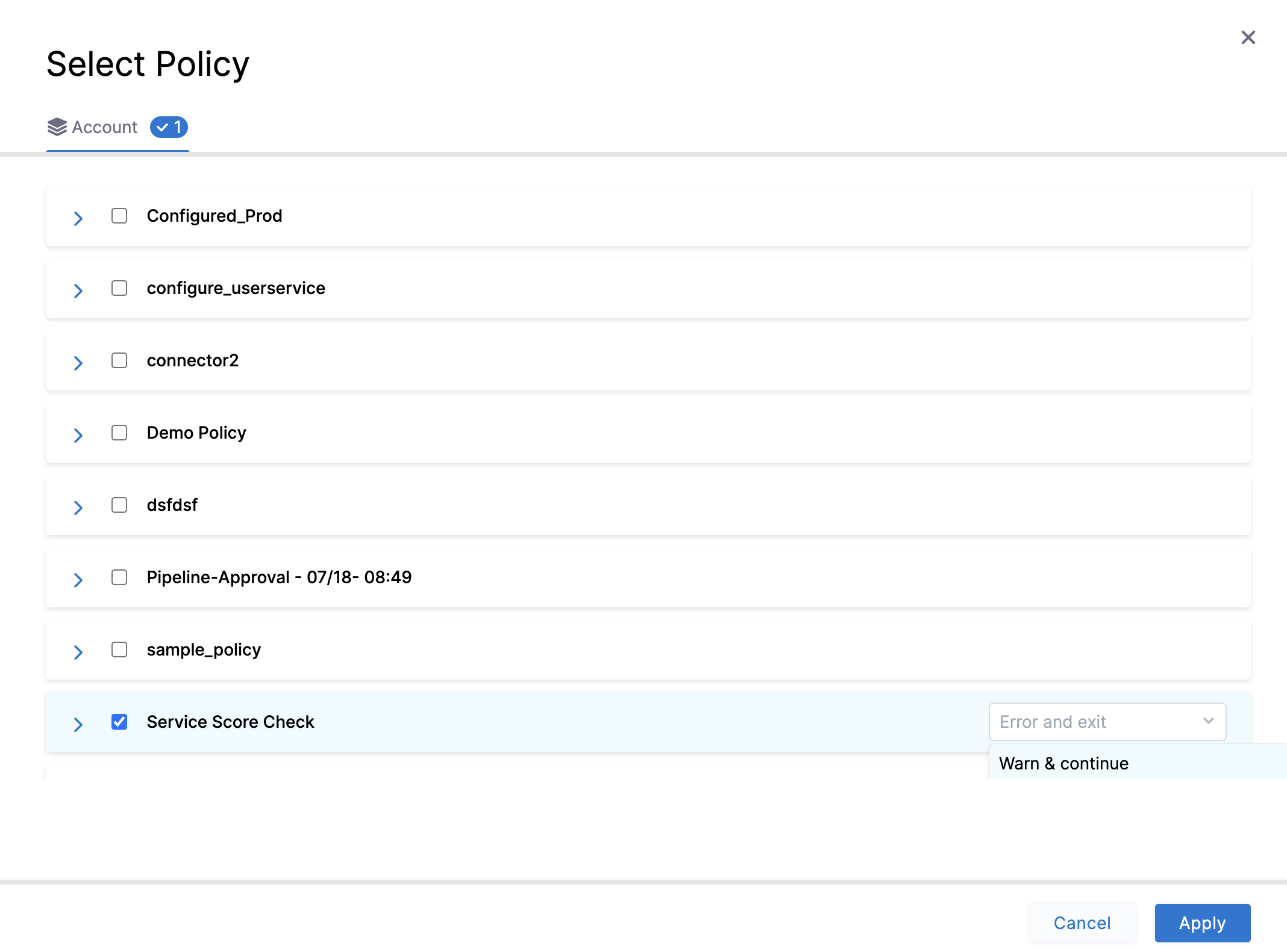Expand the Pipeline-Approval policy chevron
1287x952 pixels.
coord(78,579)
